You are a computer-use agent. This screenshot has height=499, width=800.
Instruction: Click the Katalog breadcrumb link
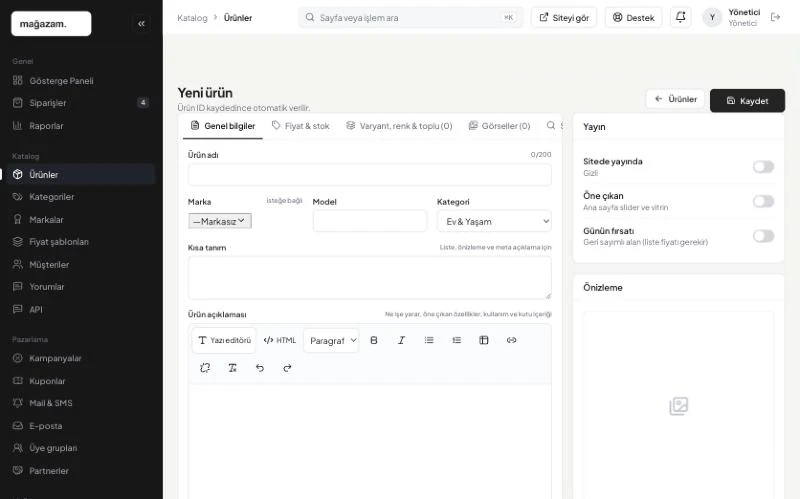pos(192,18)
